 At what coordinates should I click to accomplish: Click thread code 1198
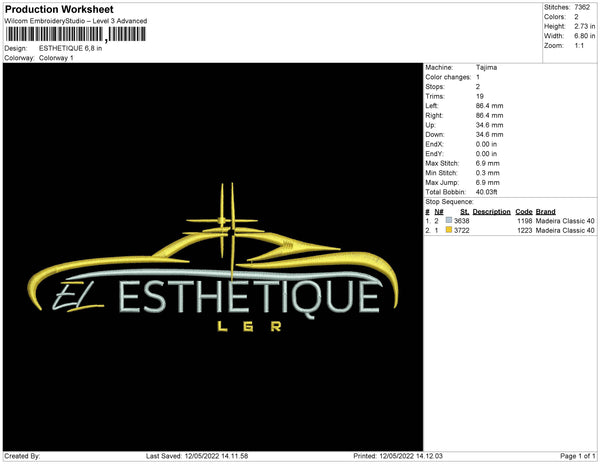(x=524, y=221)
